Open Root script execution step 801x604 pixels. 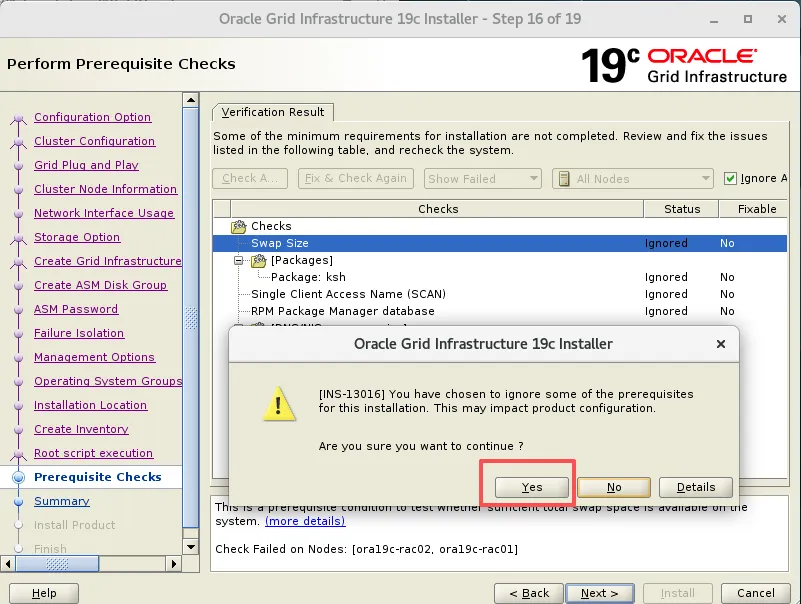(x=93, y=453)
